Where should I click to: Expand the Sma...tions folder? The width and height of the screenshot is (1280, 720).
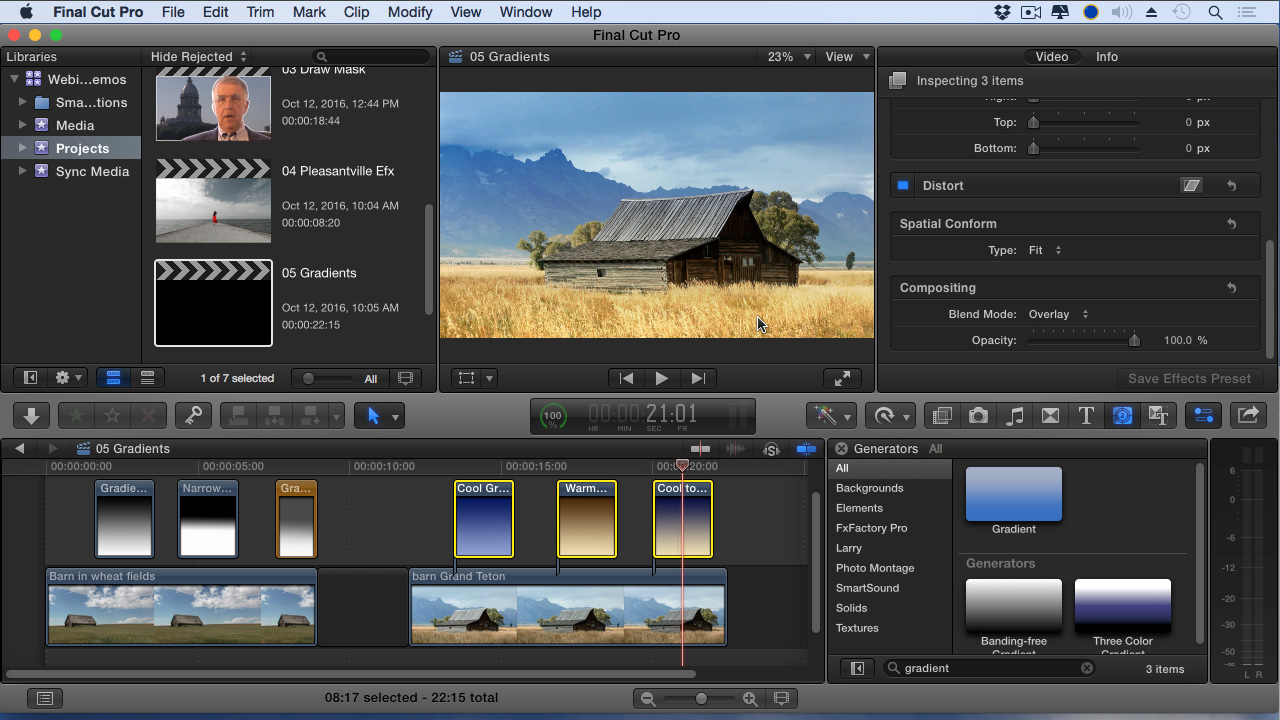click(x=22, y=103)
